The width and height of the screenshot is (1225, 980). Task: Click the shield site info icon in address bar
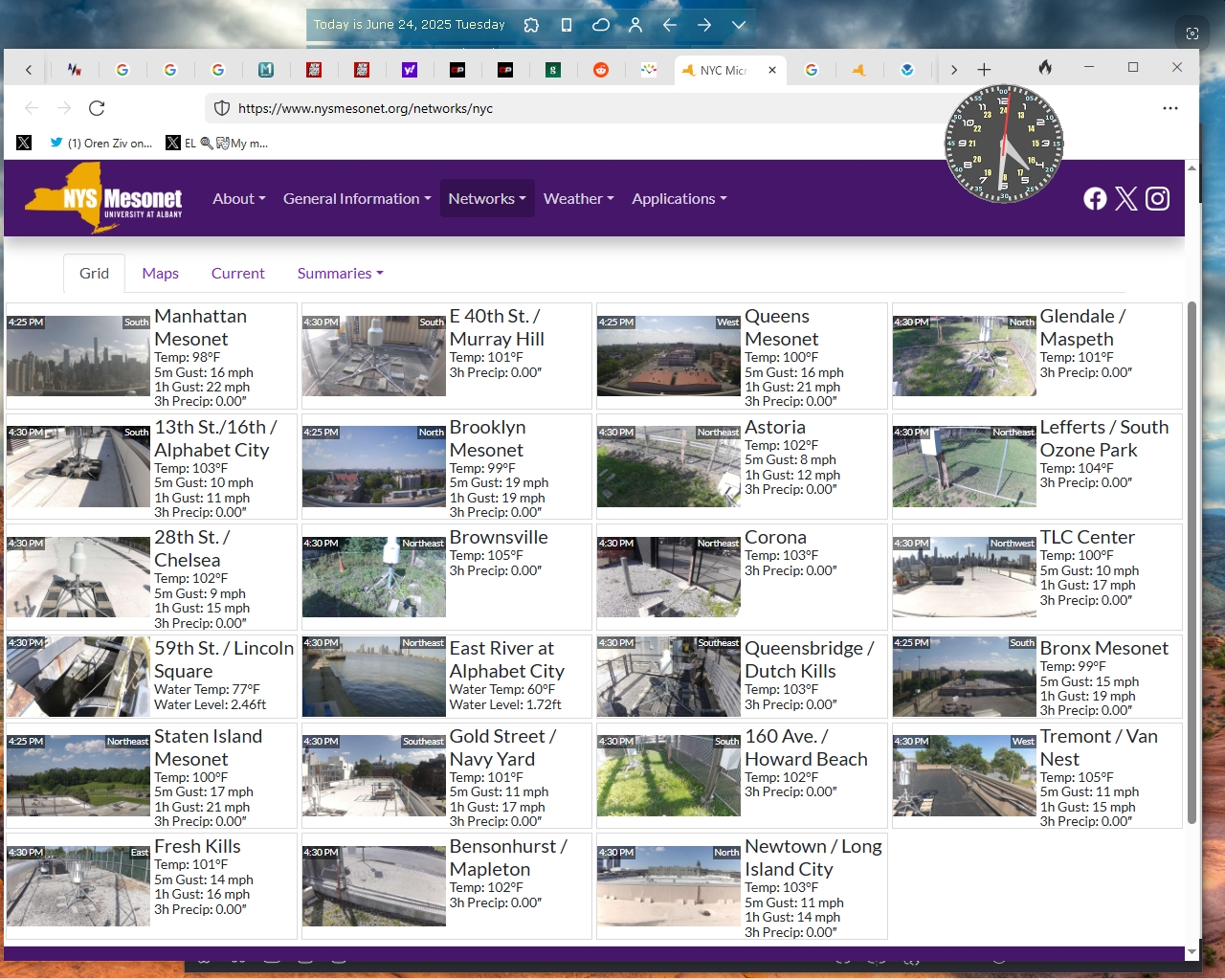tap(222, 108)
